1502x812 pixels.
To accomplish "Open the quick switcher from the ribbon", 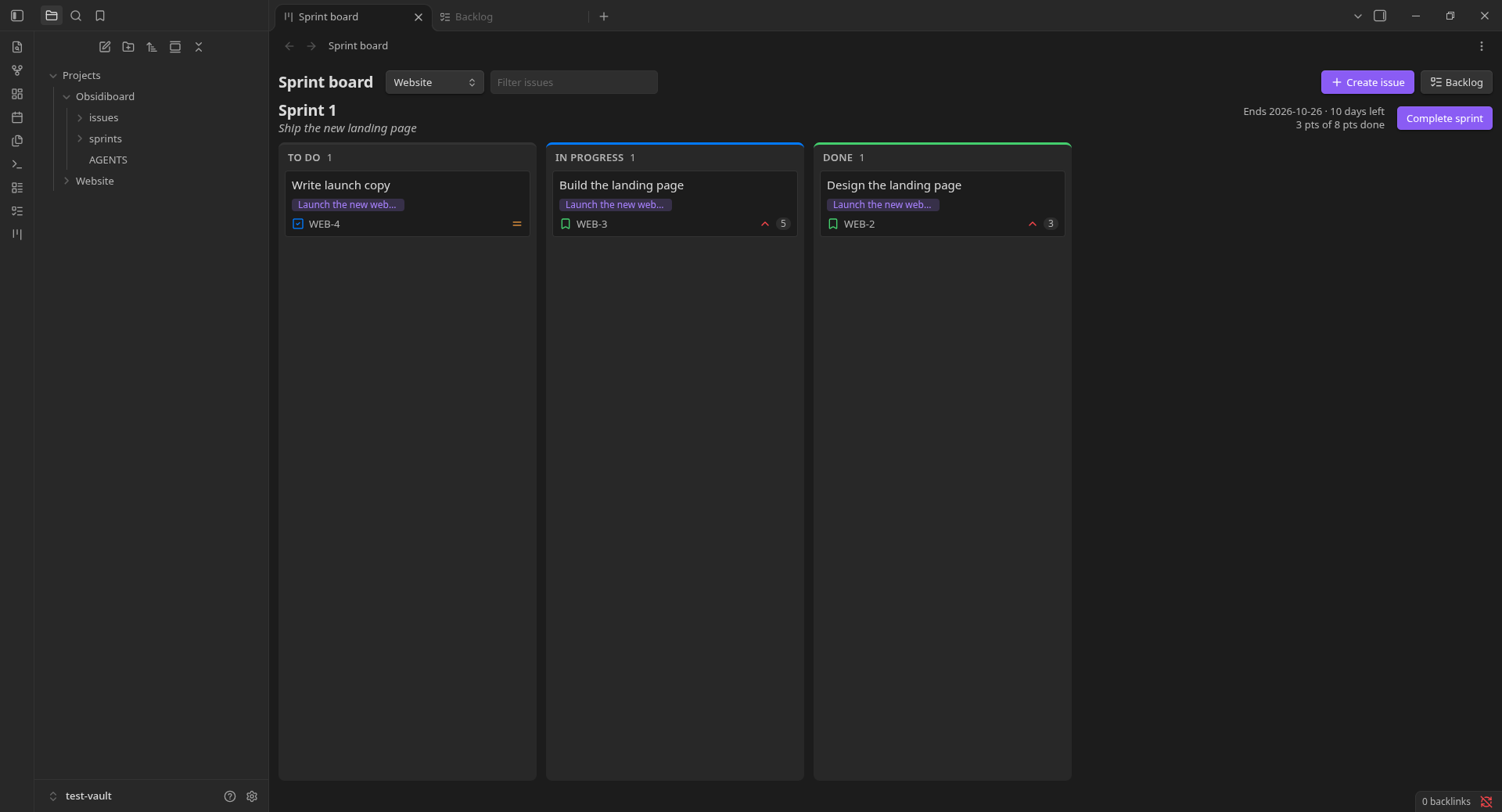I will pos(17,47).
